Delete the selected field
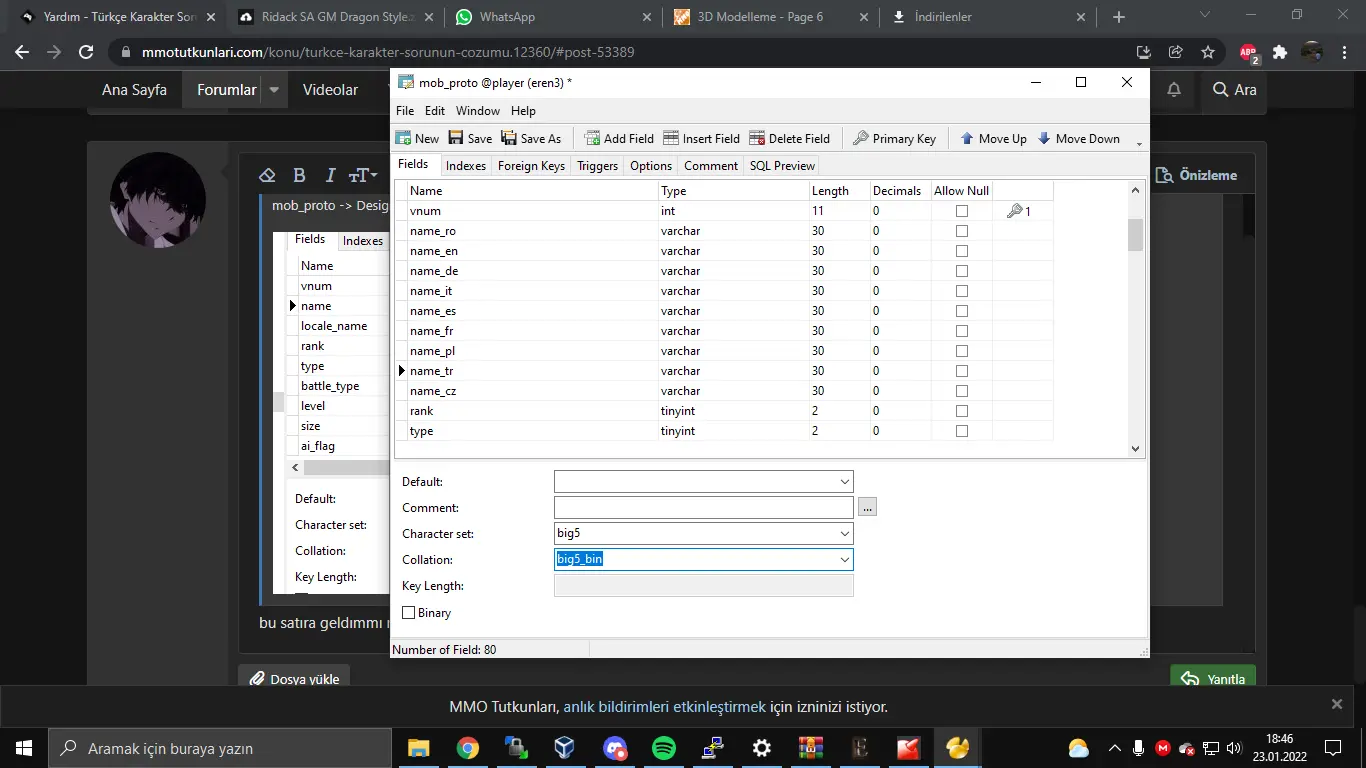Image resolution: width=1366 pixels, height=768 pixels. 757,138
